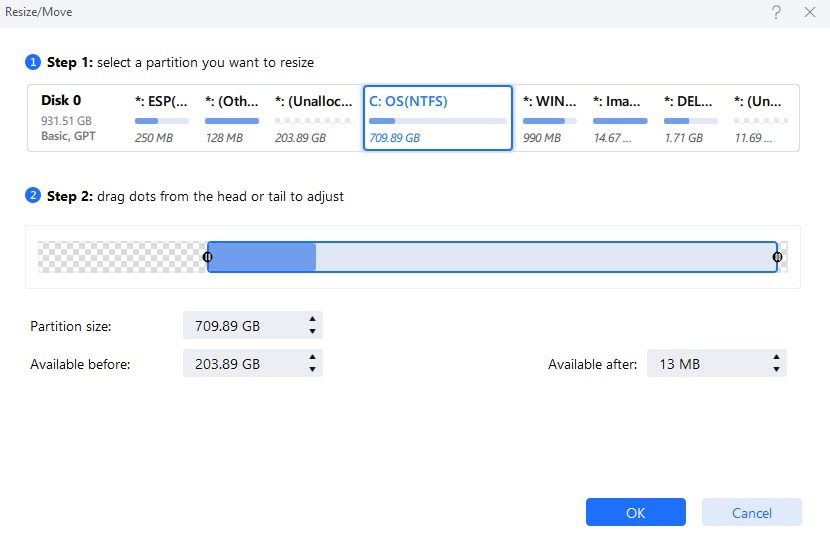Confirm with the OK button
The height and width of the screenshot is (550, 830).
[x=635, y=512]
